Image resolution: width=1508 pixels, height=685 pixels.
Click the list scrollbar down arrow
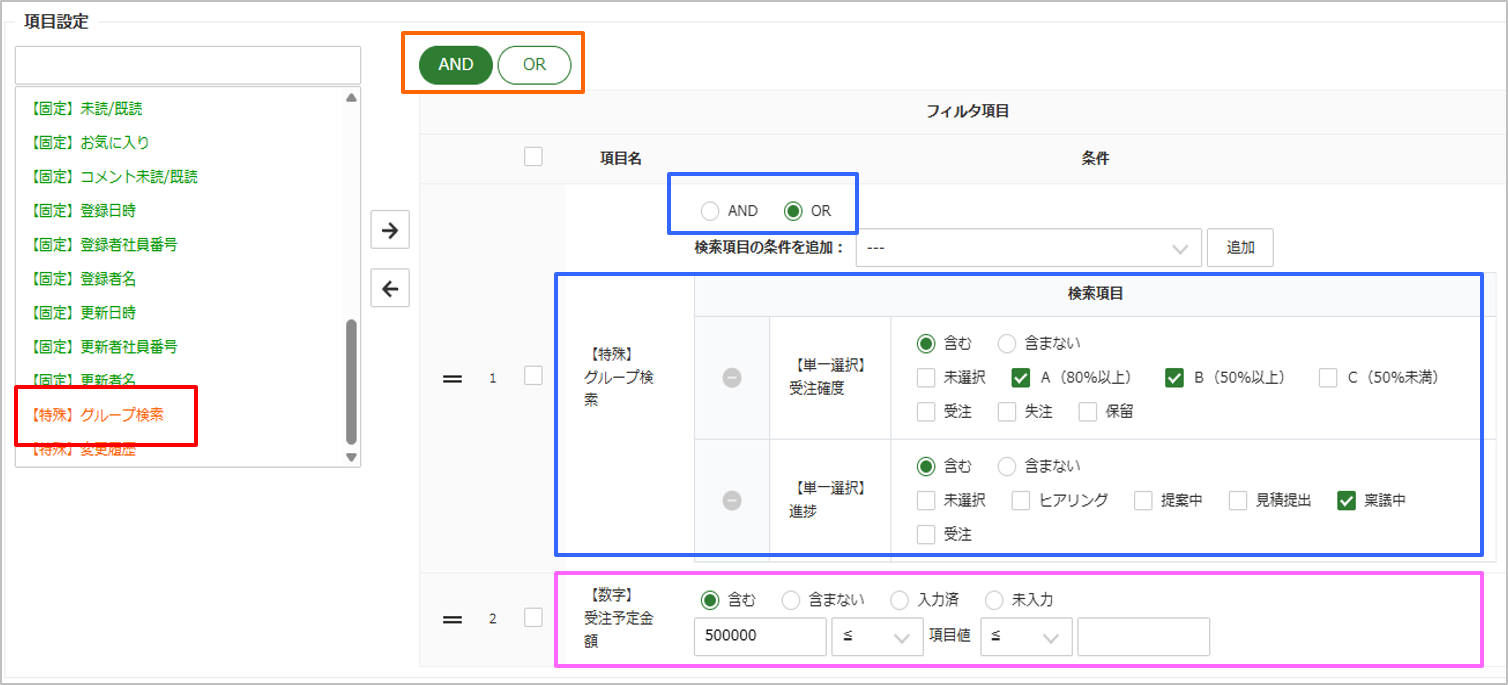coord(351,457)
